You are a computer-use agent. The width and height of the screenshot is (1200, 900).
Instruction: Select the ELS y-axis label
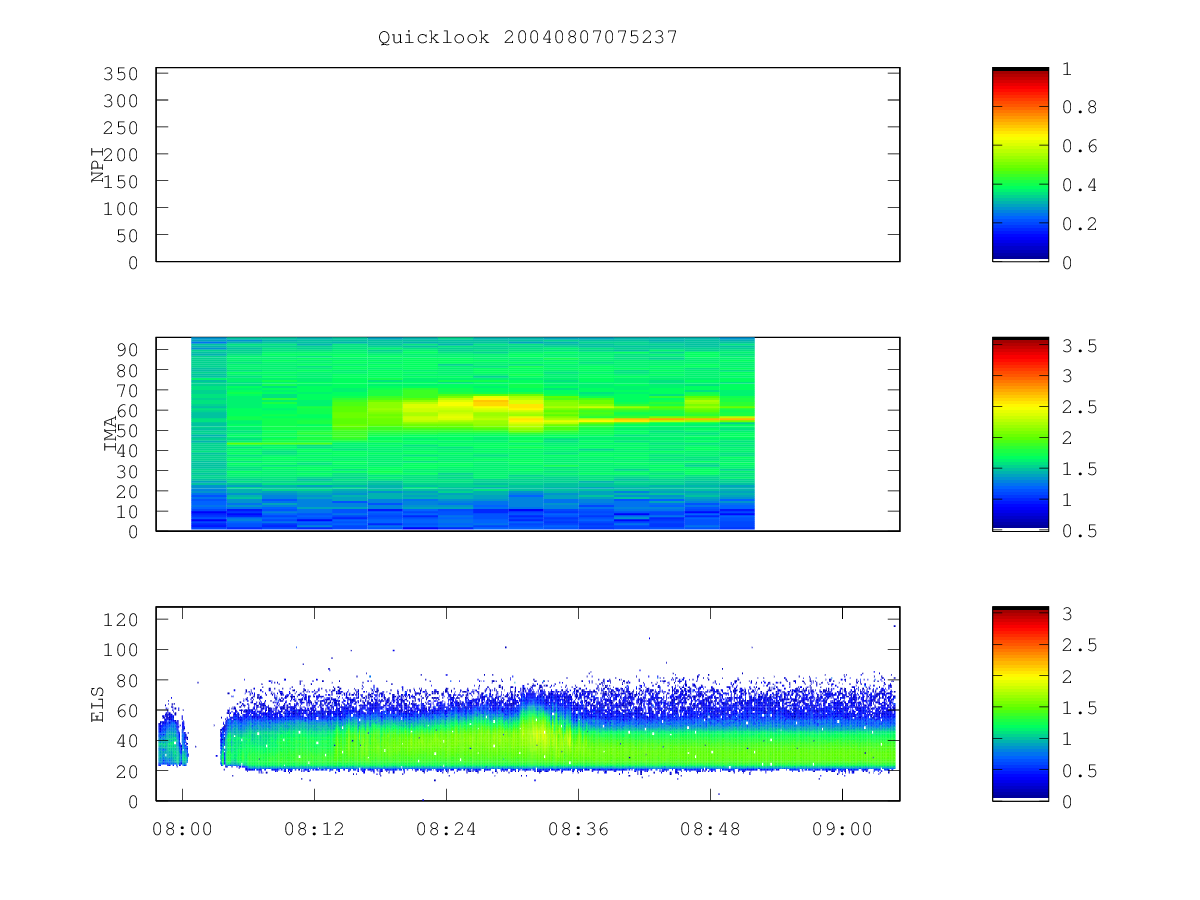point(98,705)
